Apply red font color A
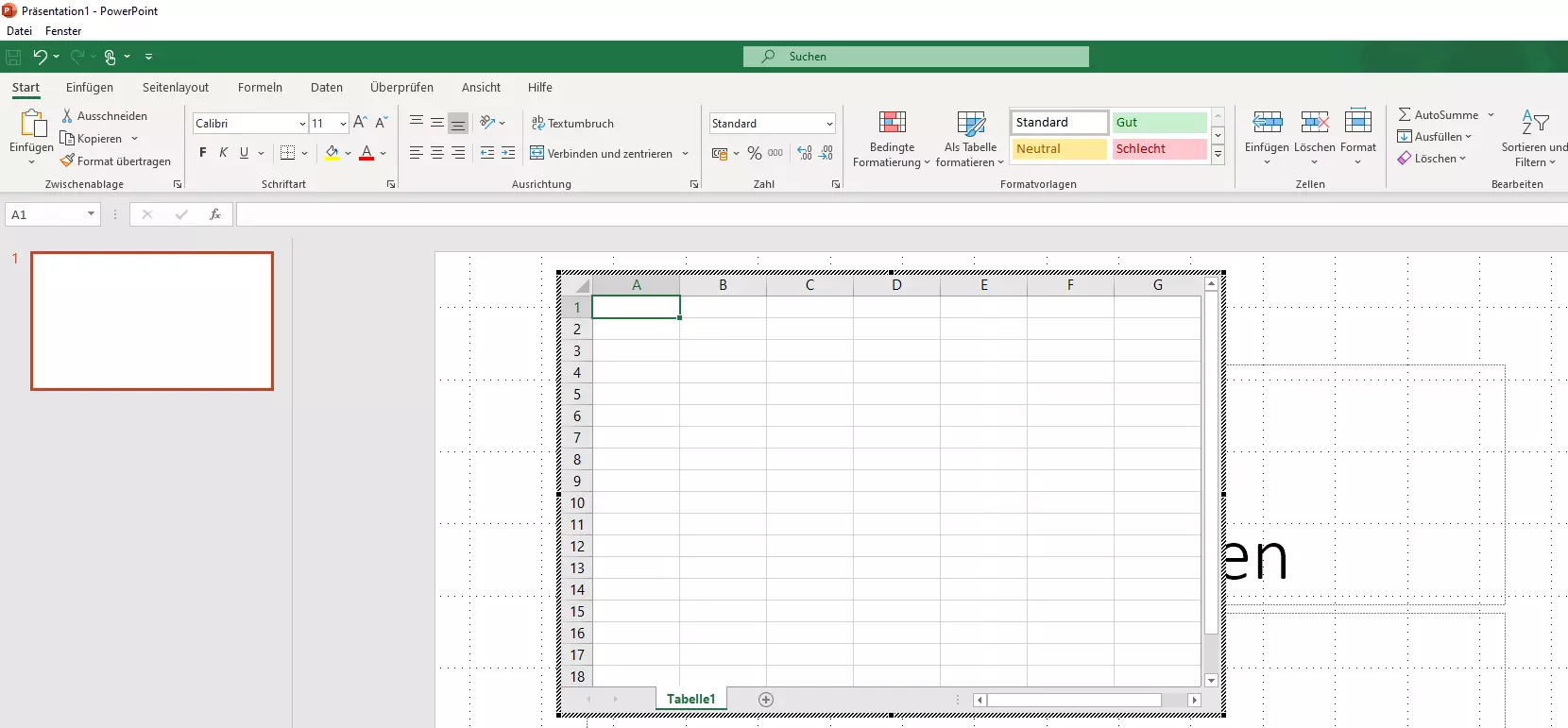Screen dimensions: 1568x728 [x=366, y=153]
